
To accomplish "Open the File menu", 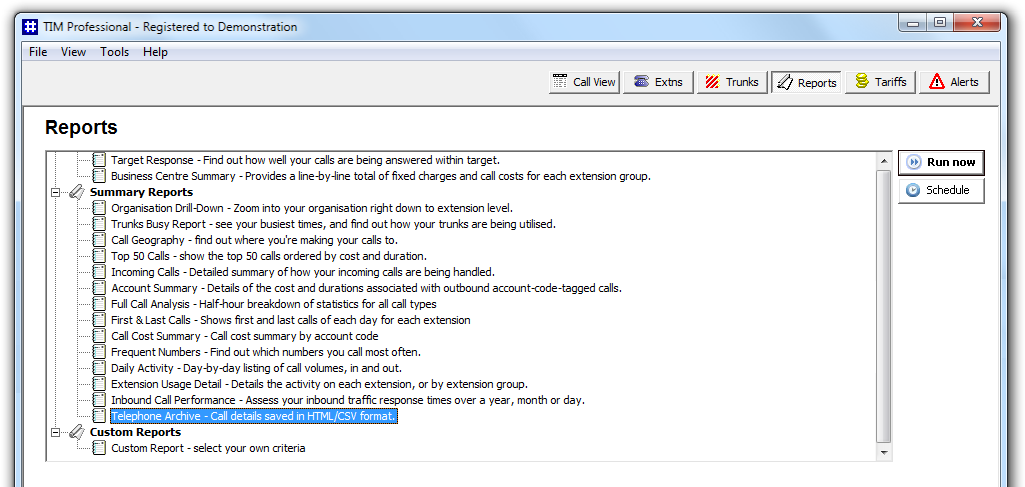I will pos(38,52).
